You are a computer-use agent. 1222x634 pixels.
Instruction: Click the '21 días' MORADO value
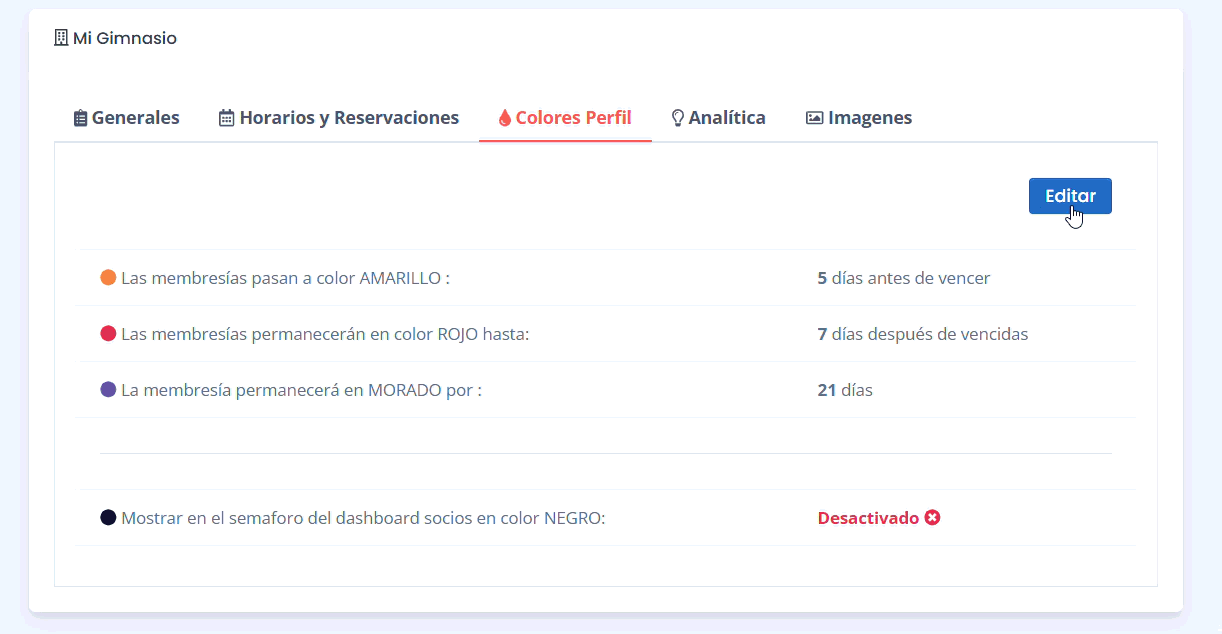click(845, 390)
